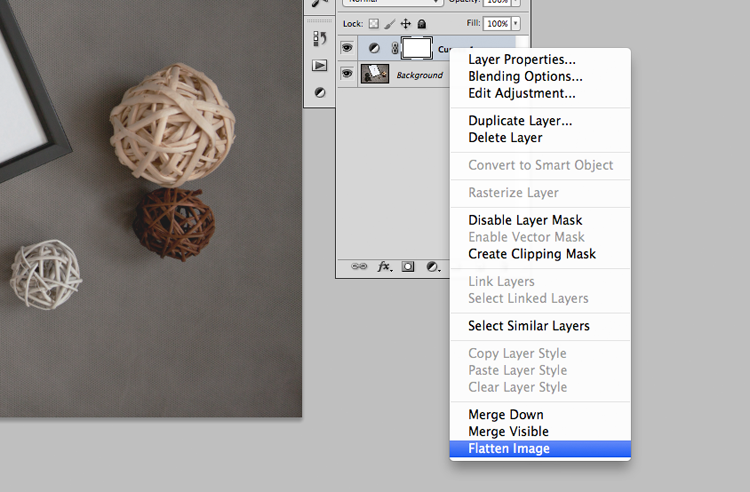
Task: Click mask link chain on Curves layer
Action: (395, 48)
